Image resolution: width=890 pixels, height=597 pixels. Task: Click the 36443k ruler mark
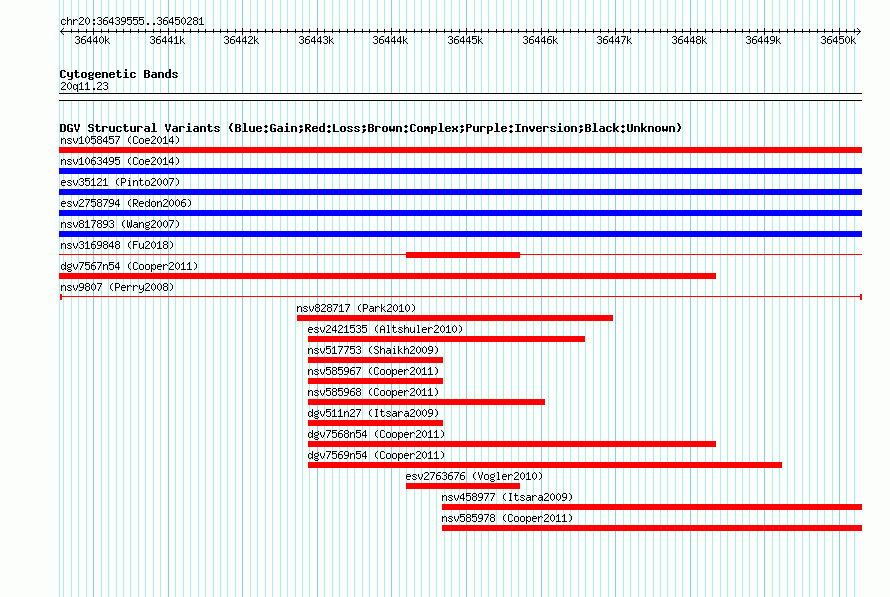(x=316, y=40)
